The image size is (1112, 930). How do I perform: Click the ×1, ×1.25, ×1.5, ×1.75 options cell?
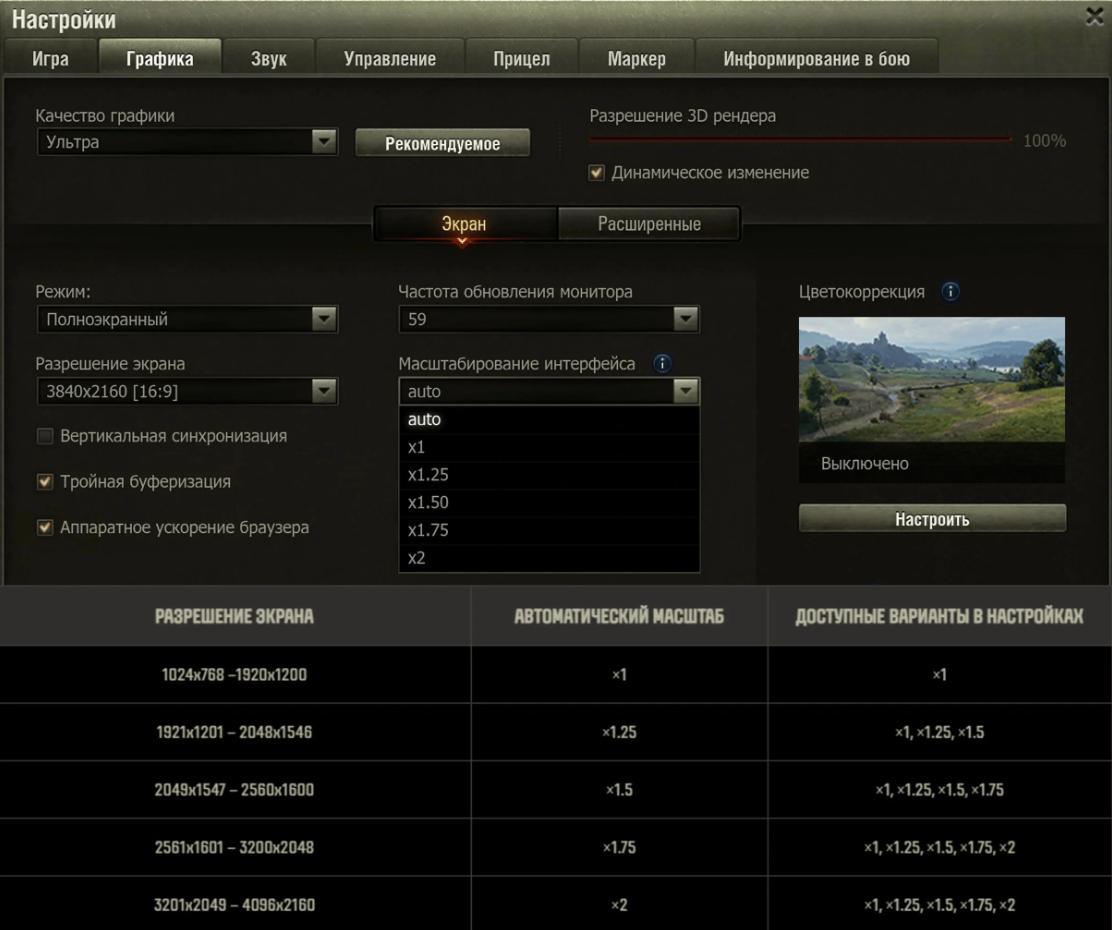[x=940, y=790]
